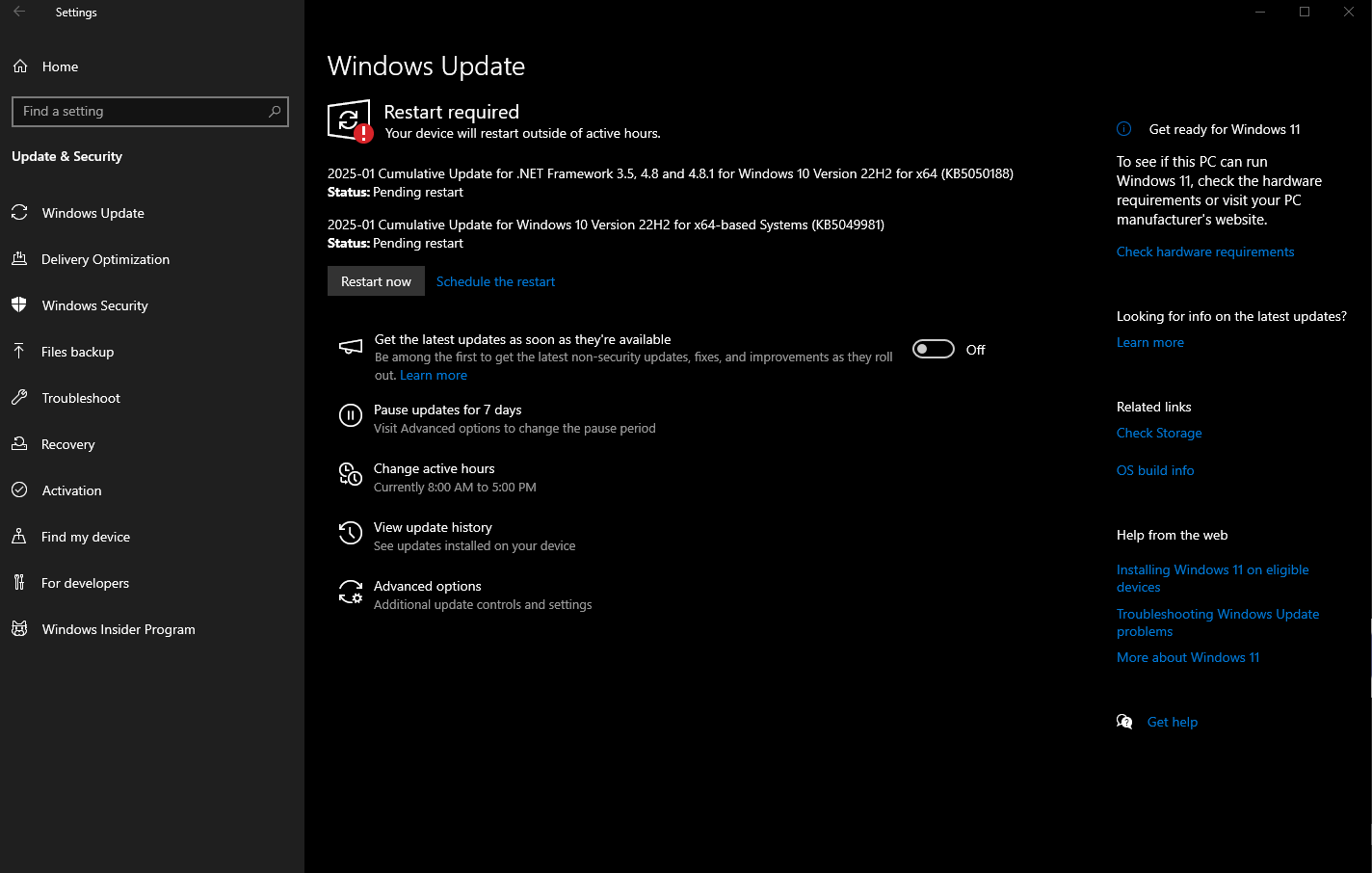This screenshot has width=1372, height=873.
Task: Click More about Windows 11 link
Action: pyautogui.click(x=1188, y=657)
